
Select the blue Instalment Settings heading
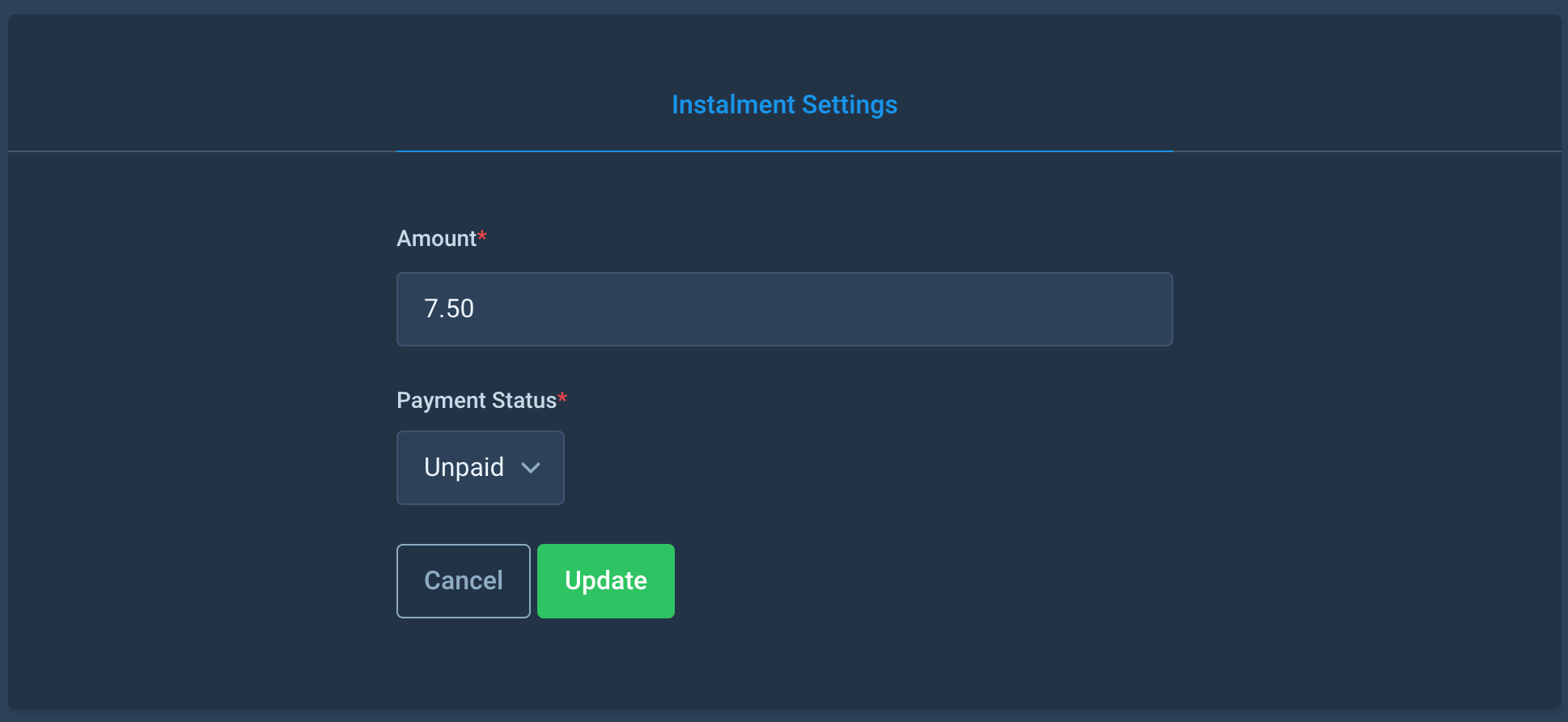point(784,104)
